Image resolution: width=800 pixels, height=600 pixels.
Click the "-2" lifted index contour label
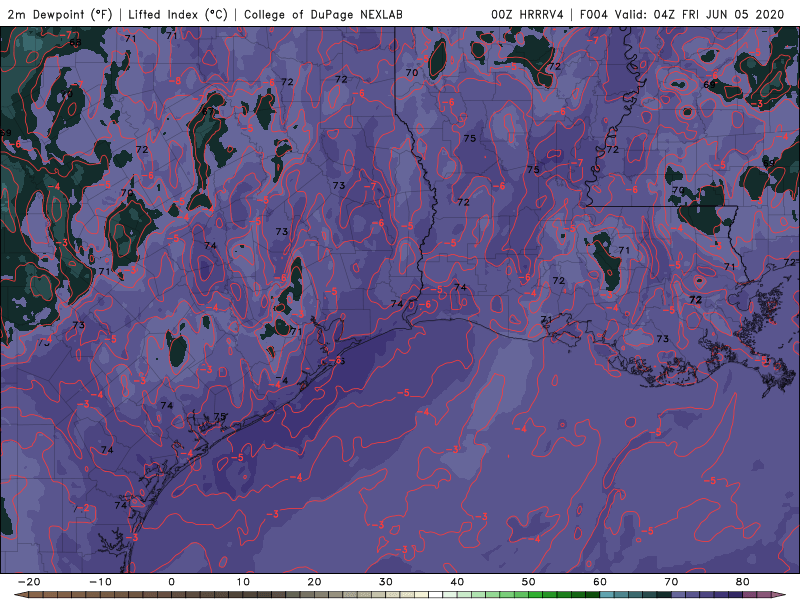click(x=83, y=508)
